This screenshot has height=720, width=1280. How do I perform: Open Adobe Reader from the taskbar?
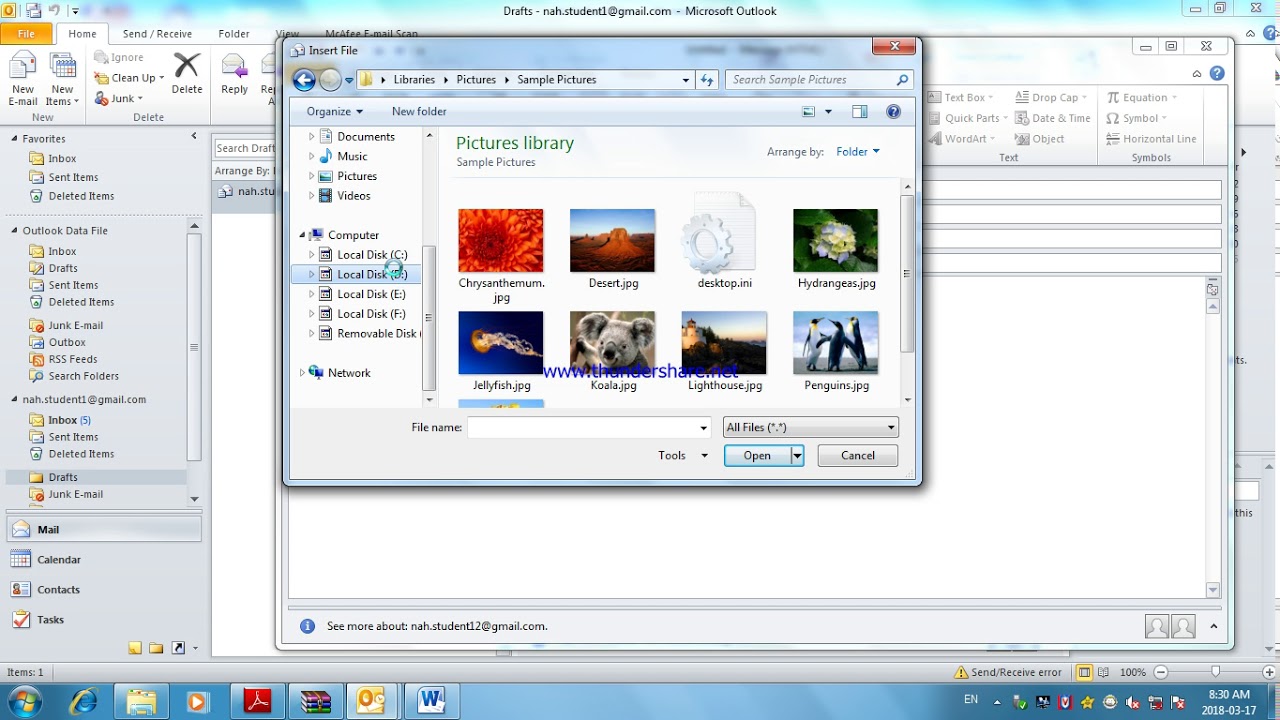point(257,701)
